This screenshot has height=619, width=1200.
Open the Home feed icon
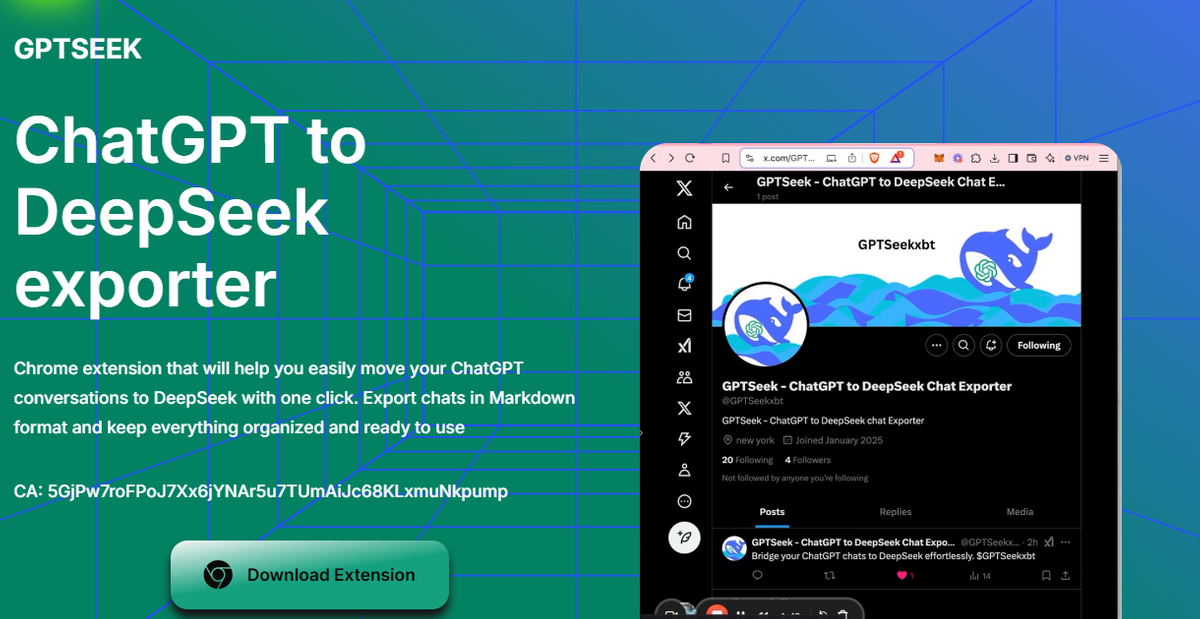(684, 221)
